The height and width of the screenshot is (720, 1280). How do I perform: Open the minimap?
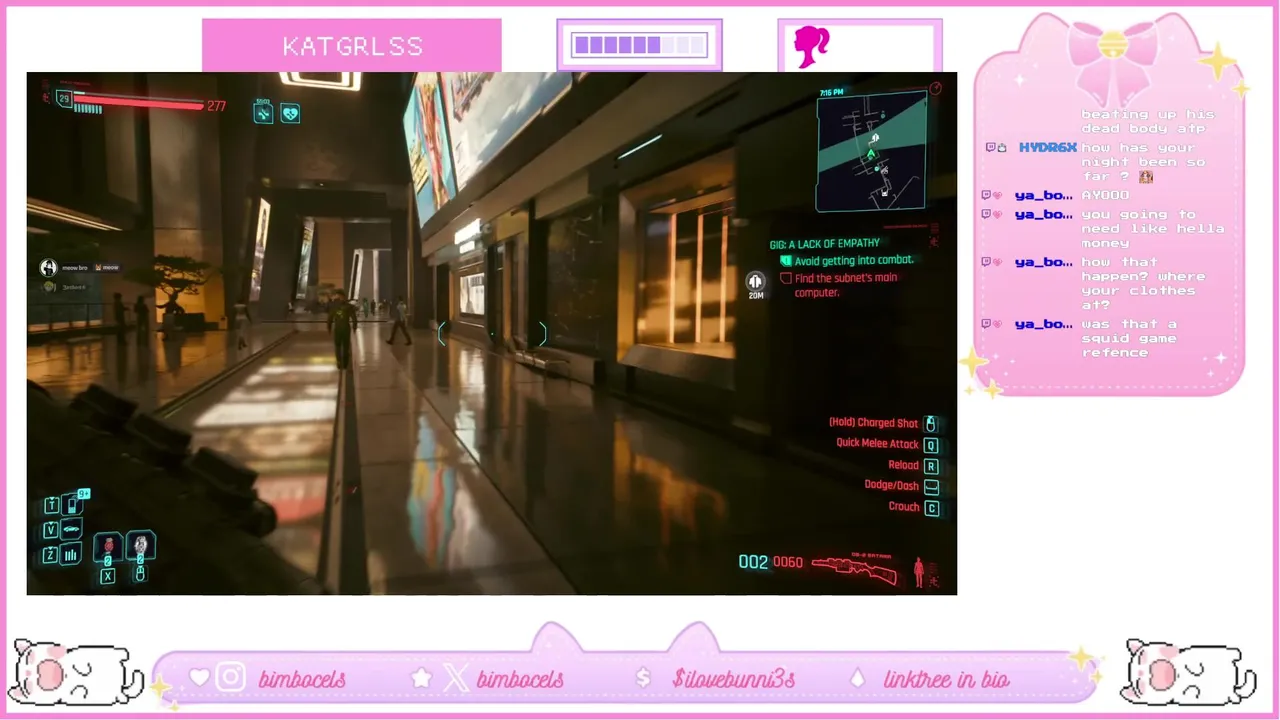(870, 152)
